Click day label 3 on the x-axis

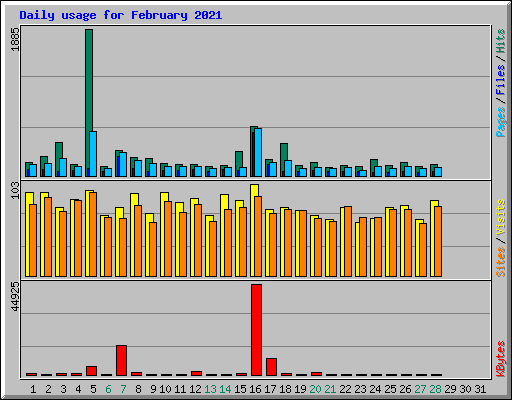63,389
